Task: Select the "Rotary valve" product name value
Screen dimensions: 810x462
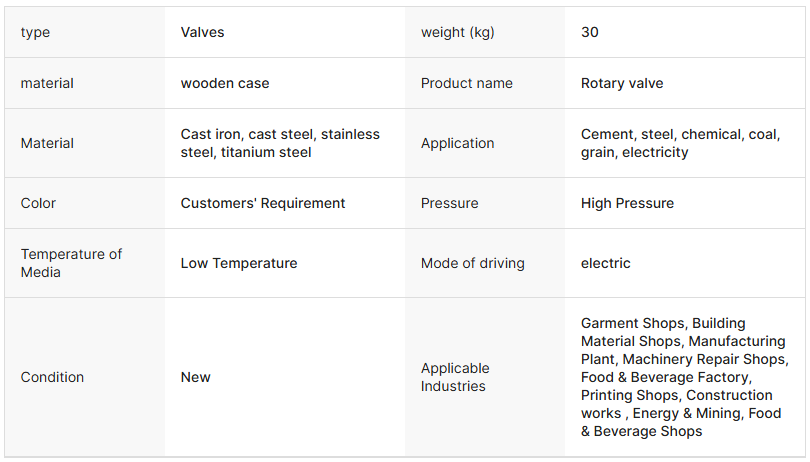Action: (x=621, y=83)
